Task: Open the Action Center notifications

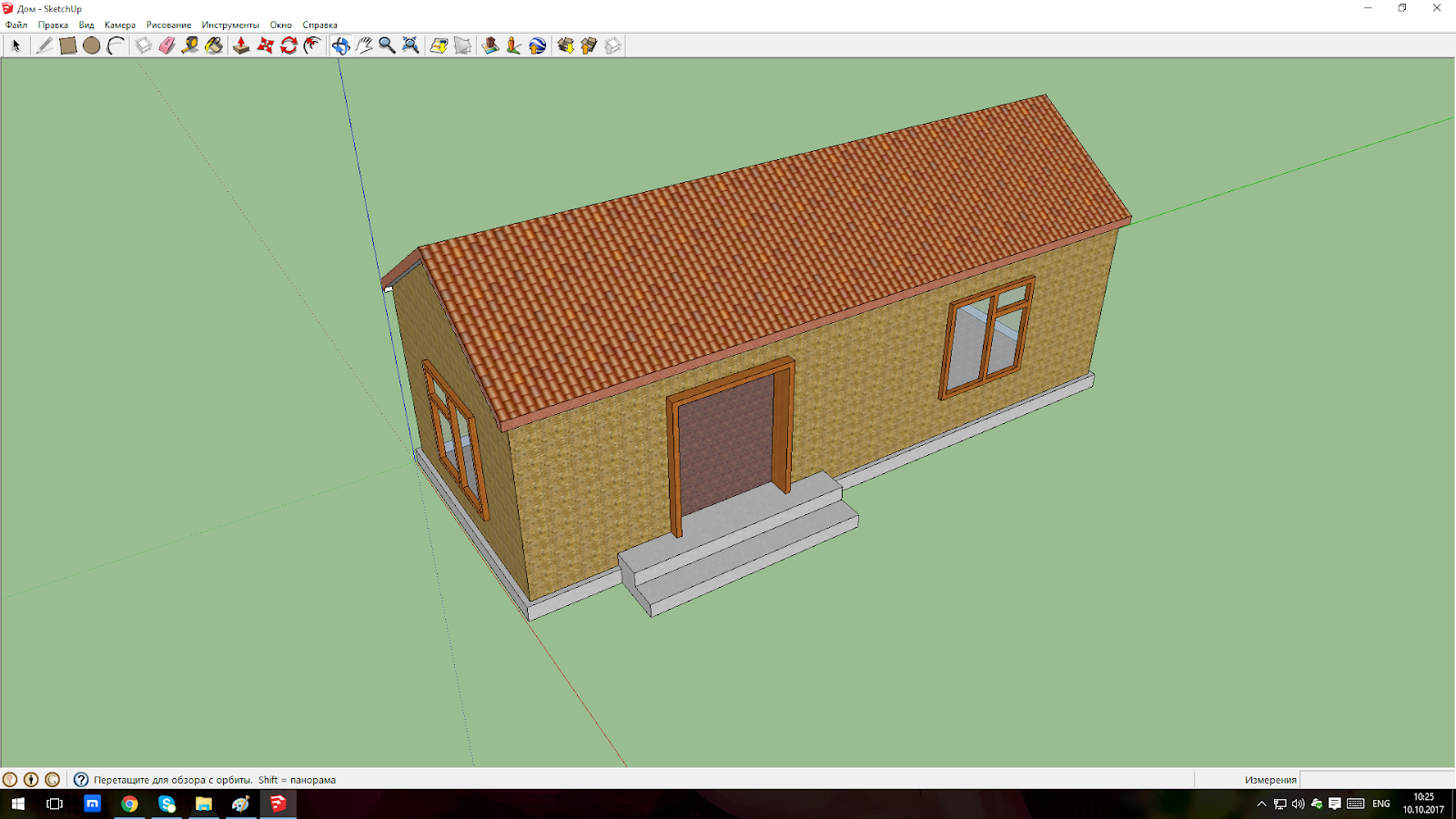Action: [1335, 804]
